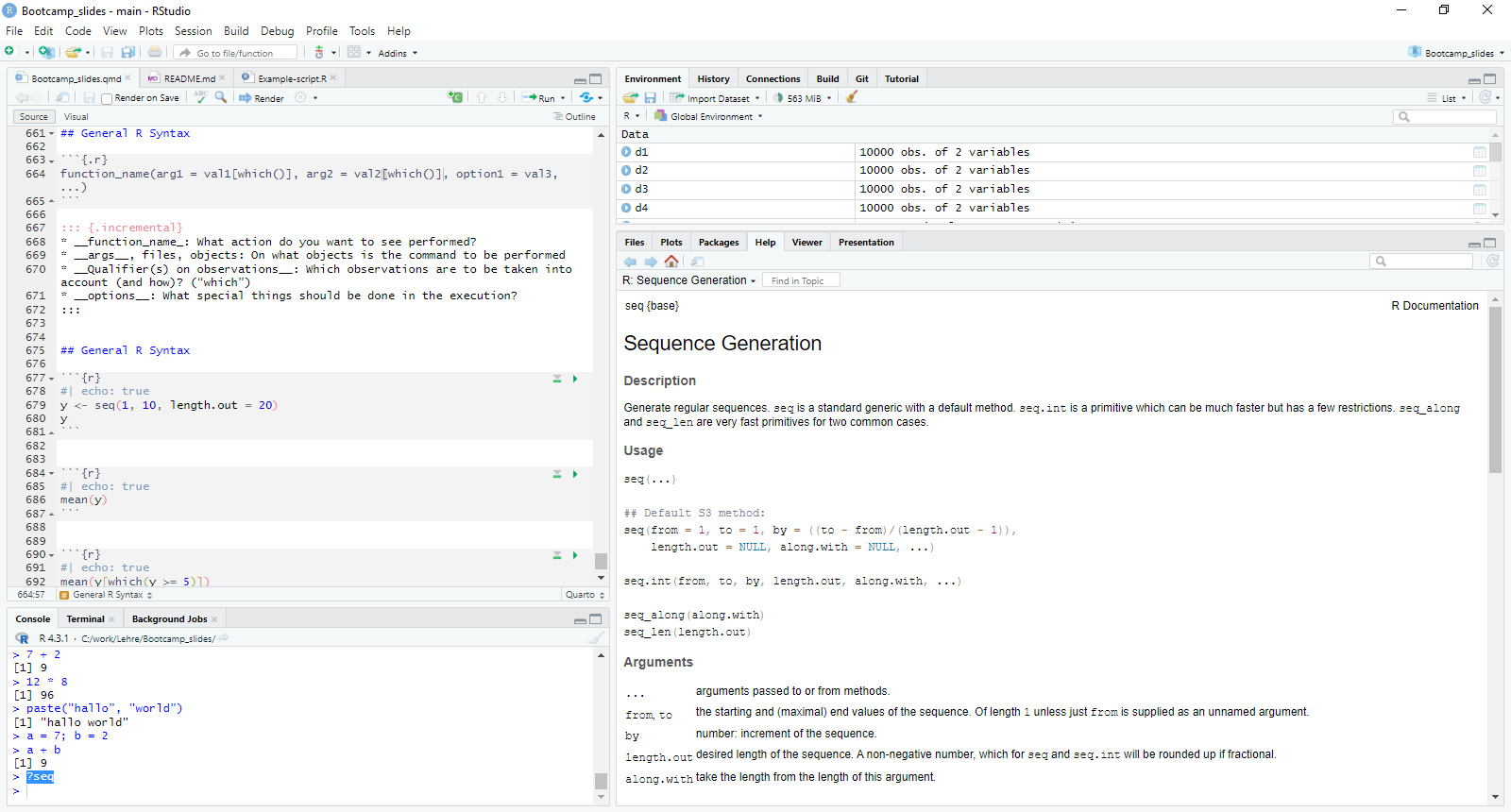This screenshot has width=1511, height=812.
Task: Enable the Render on Save checkbox
Action: [107, 98]
